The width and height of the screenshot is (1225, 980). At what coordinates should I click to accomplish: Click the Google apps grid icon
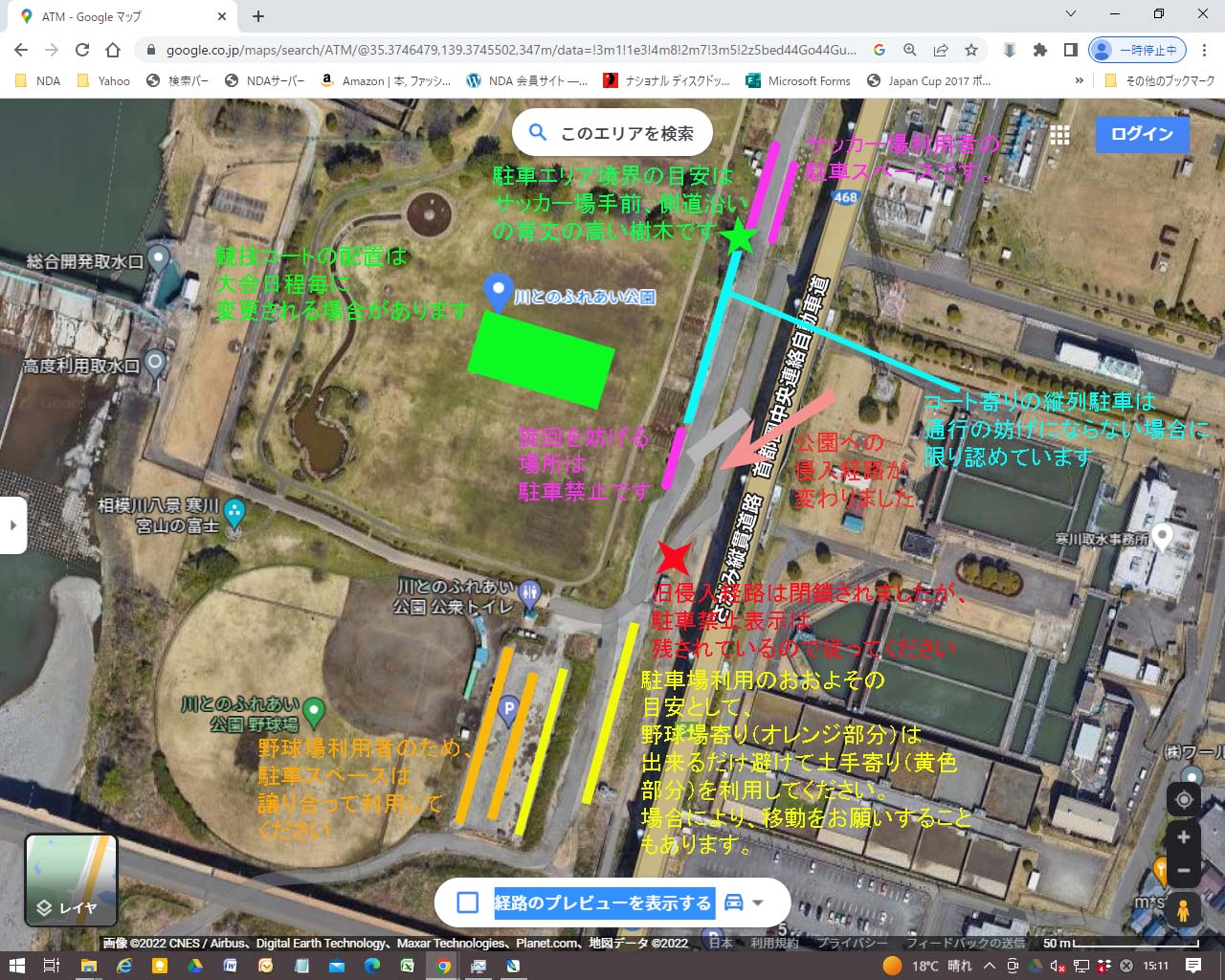1059,135
